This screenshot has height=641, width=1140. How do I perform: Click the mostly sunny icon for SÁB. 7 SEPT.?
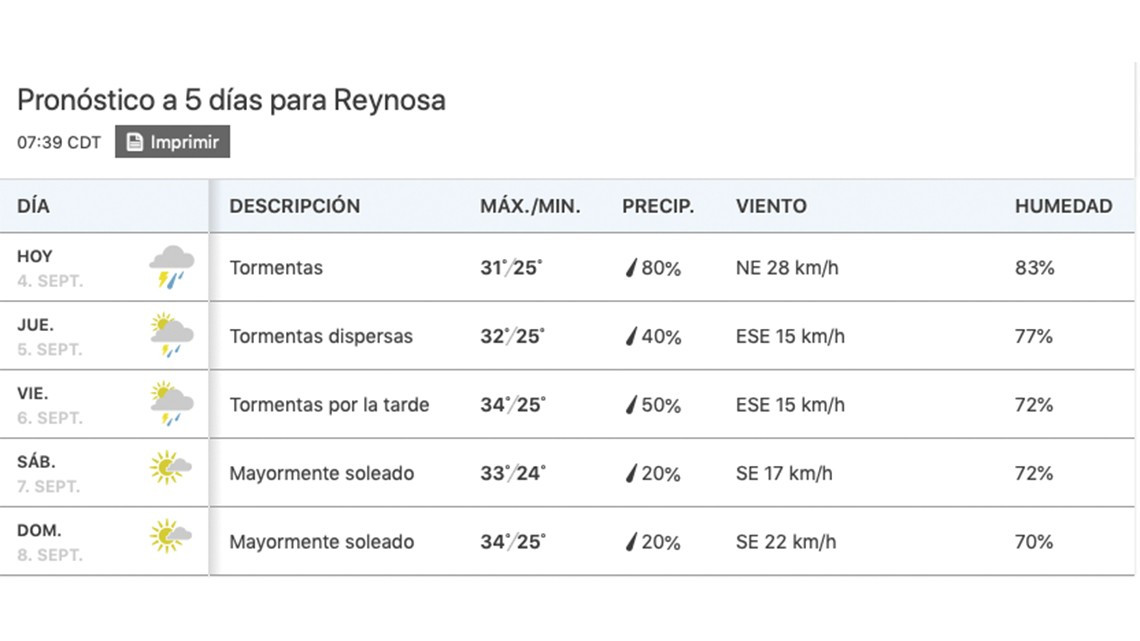[x=166, y=472]
